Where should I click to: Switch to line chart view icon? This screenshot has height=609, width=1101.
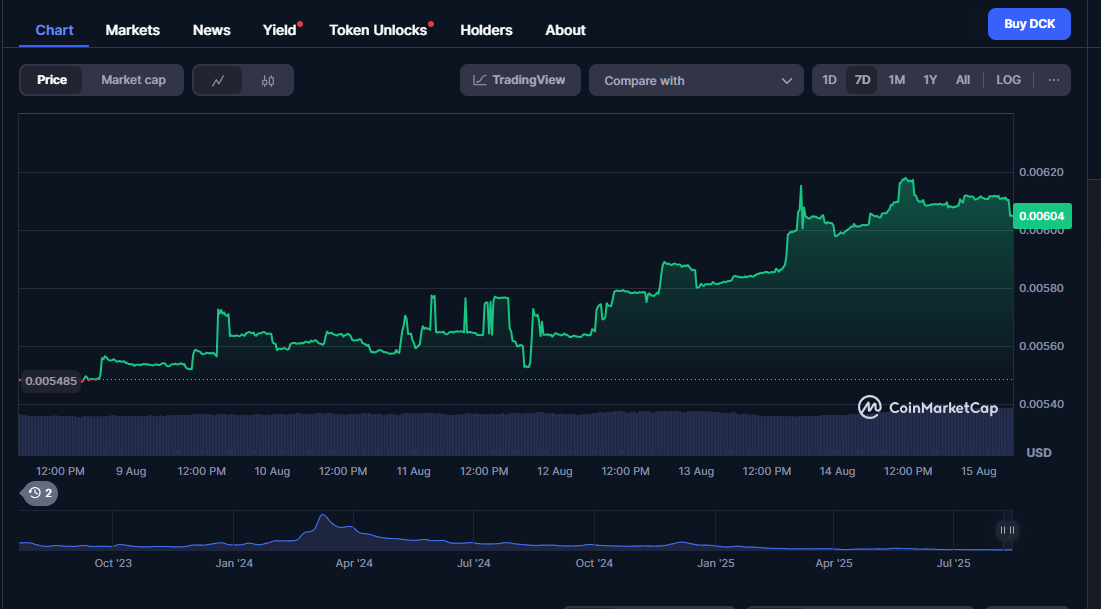point(218,80)
